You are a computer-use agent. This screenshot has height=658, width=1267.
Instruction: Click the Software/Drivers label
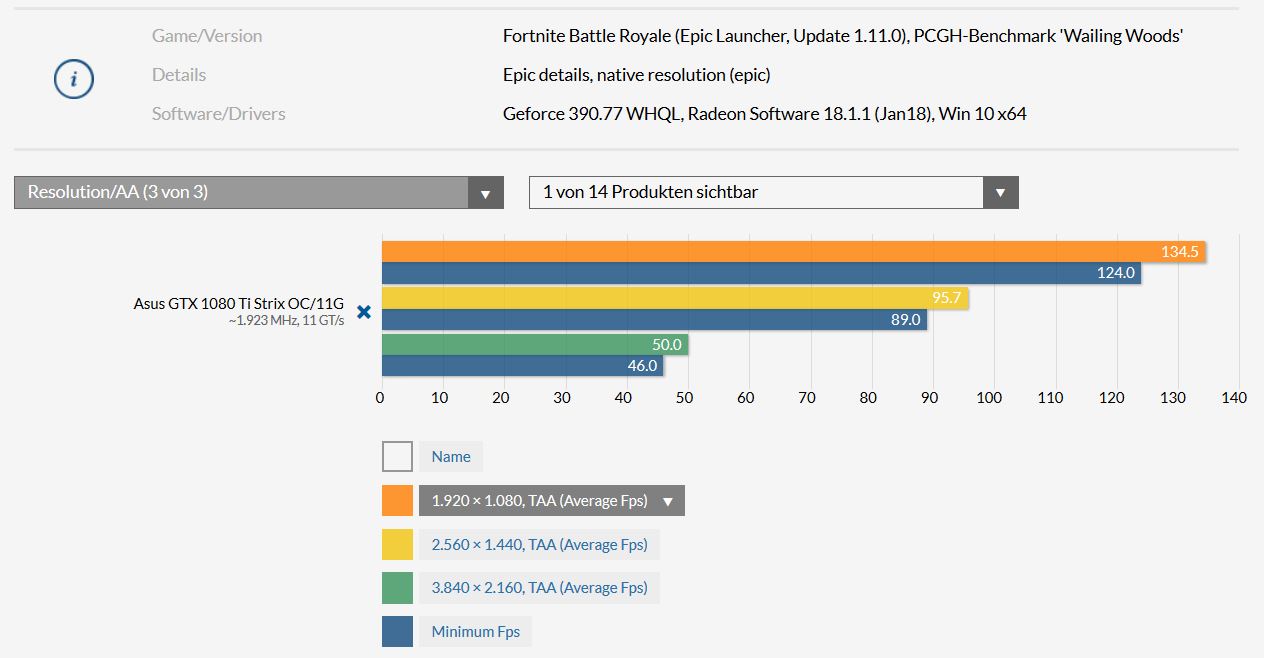coord(219,114)
